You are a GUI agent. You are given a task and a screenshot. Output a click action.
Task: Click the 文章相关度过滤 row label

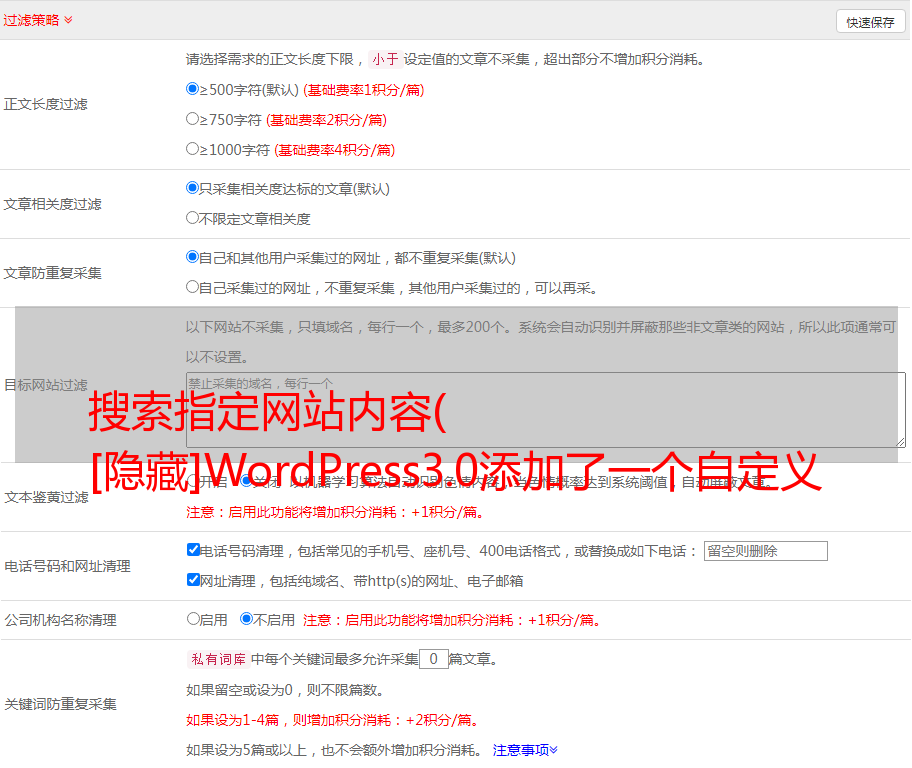52,204
